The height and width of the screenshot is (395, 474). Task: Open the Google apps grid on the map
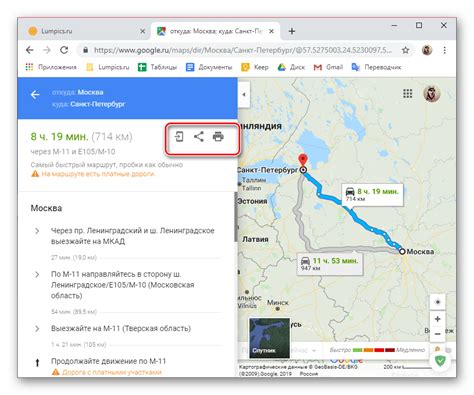pyautogui.click(x=408, y=94)
